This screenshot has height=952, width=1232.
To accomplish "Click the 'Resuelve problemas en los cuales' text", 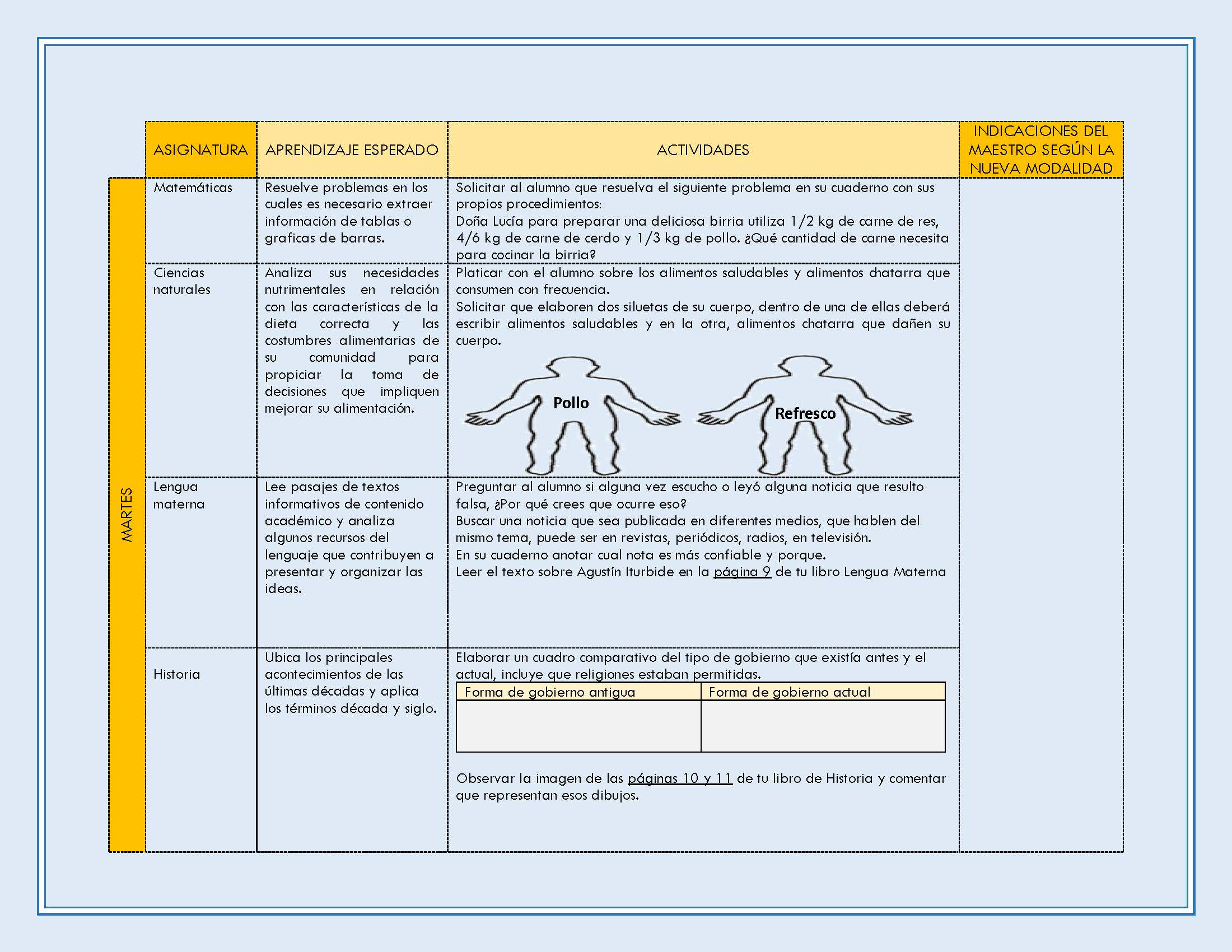I will coord(349,213).
